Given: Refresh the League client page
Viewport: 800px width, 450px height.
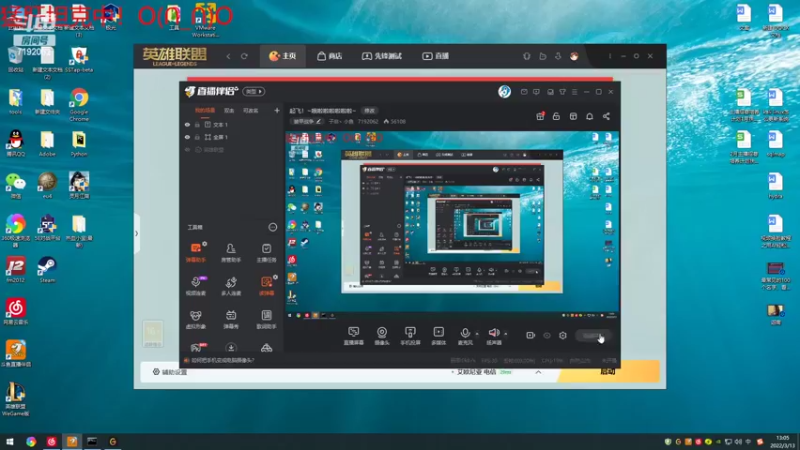Looking at the screenshot, I should (244, 56).
